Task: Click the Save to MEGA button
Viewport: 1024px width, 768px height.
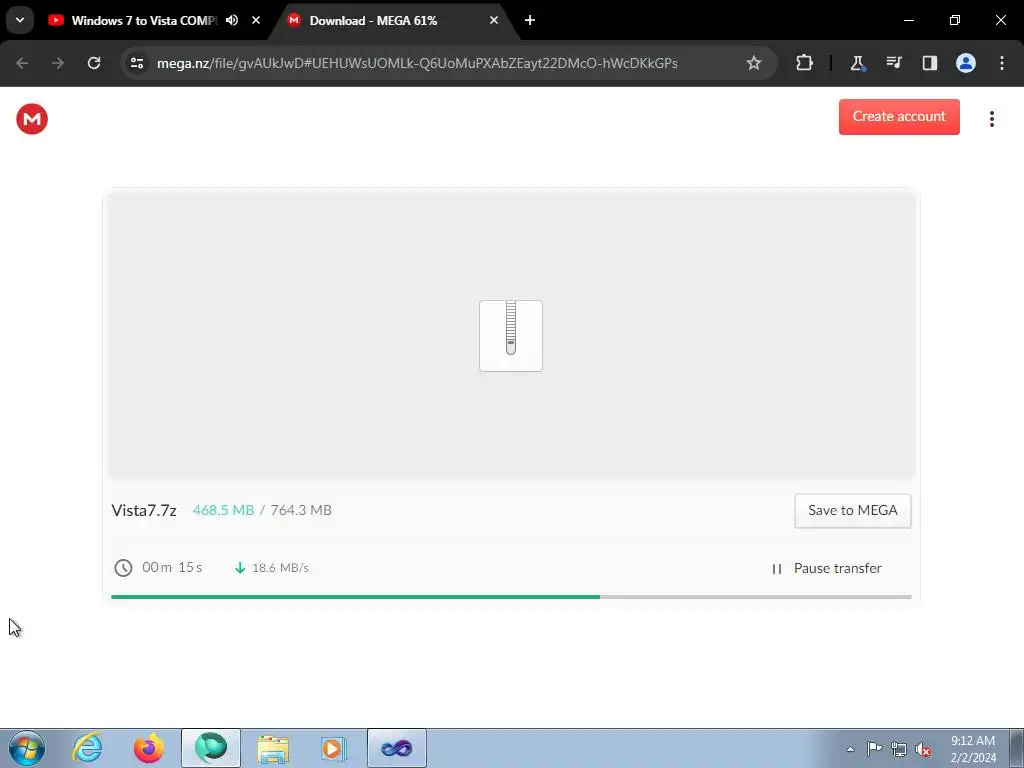Action: (852, 511)
